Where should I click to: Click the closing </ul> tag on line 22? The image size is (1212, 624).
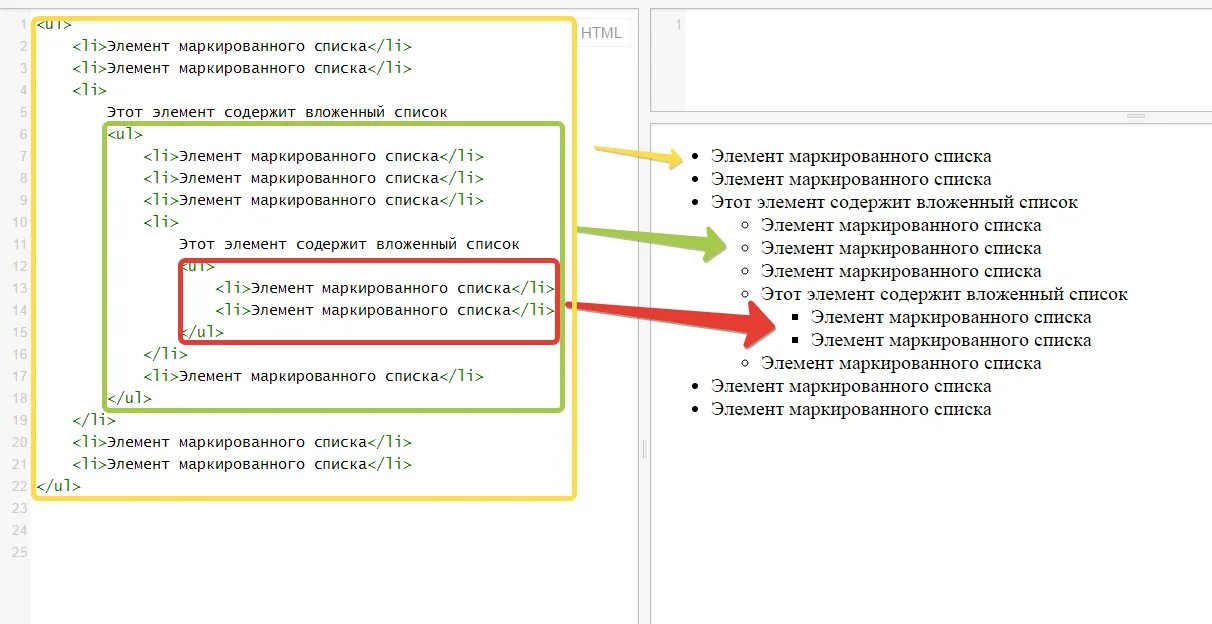58,486
